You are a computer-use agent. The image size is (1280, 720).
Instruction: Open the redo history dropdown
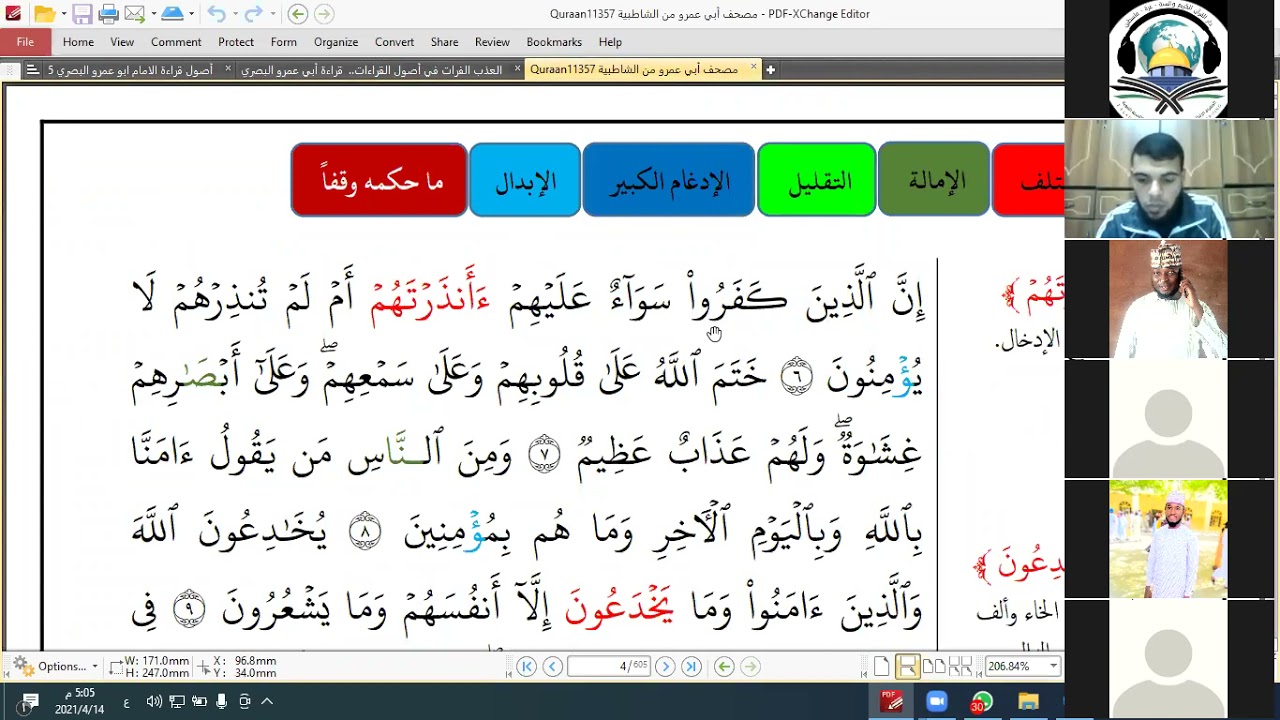pyautogui.click(x=271, y=14)
